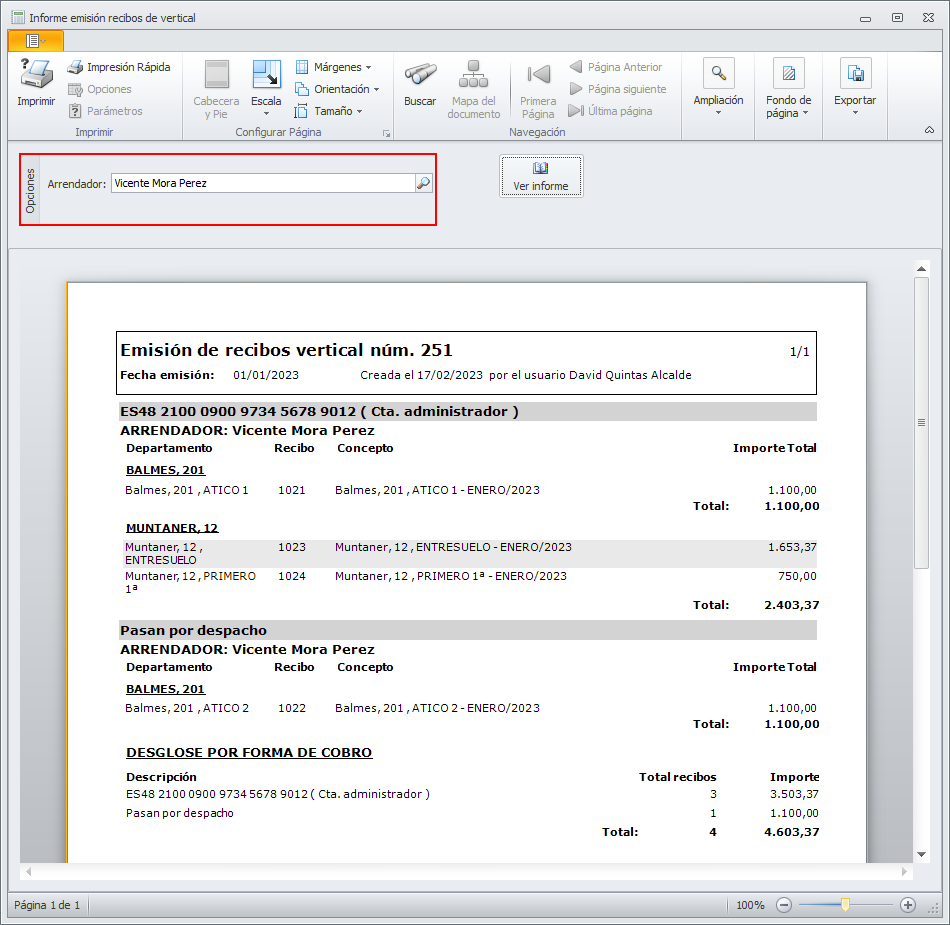Open the orange application menu tab
This screenshot has height=925, width=950.
coord(35,40)
